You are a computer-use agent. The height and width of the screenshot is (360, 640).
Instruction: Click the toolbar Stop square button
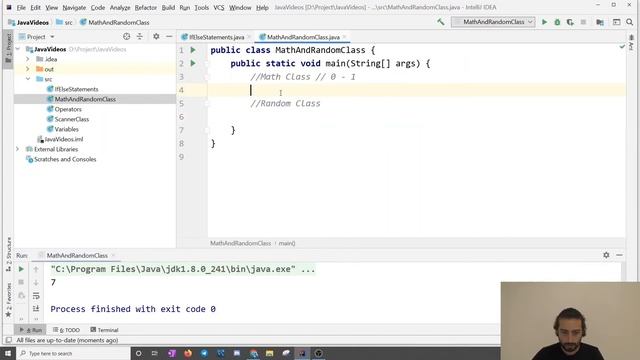pos(583,22)
